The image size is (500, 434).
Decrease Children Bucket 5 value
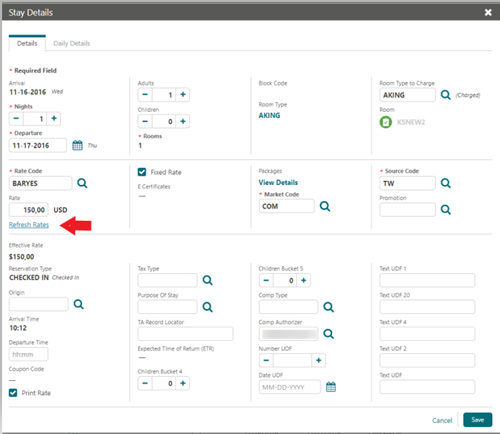tap(266, 280)
